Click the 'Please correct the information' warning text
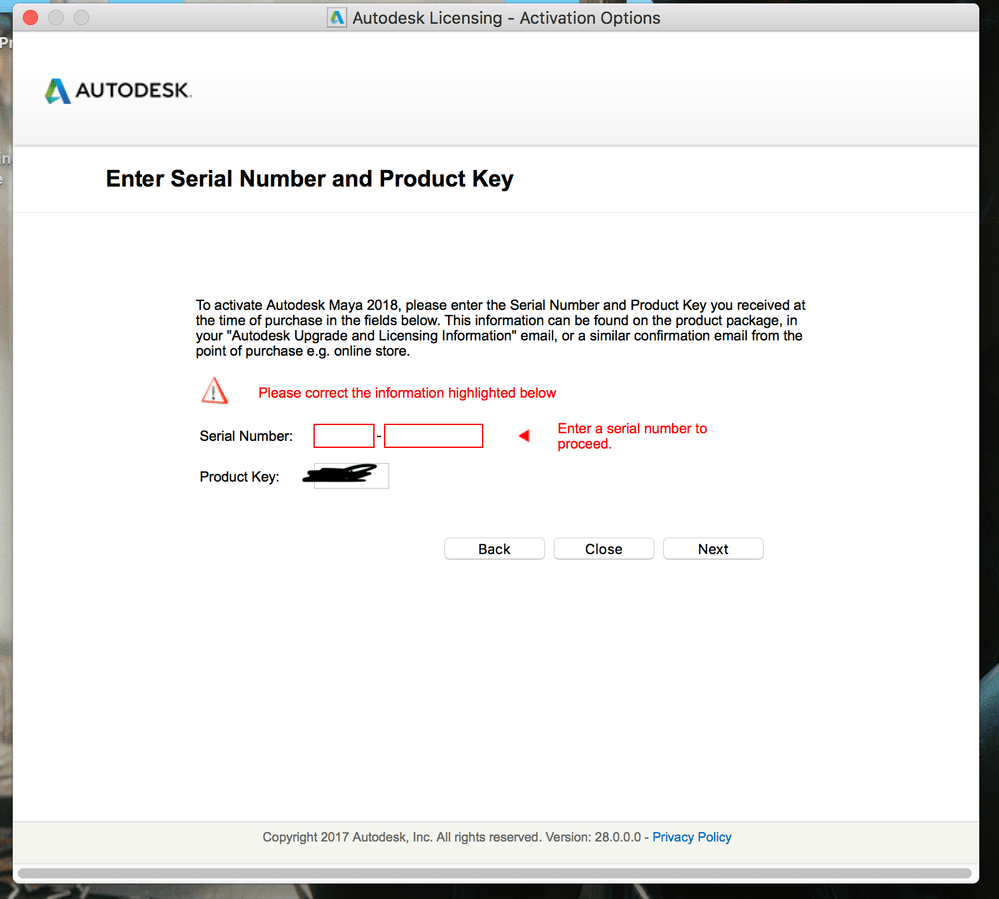This screenshot has height=899, width=999. [x=407, y=393]
